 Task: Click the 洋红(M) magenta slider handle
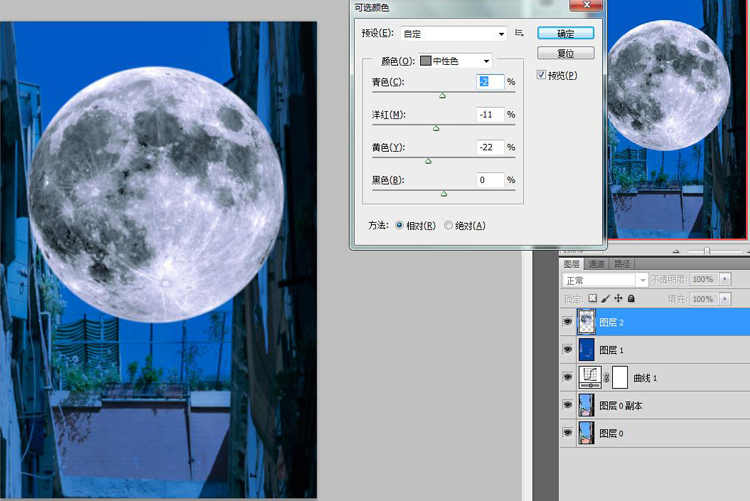[436, 128]
